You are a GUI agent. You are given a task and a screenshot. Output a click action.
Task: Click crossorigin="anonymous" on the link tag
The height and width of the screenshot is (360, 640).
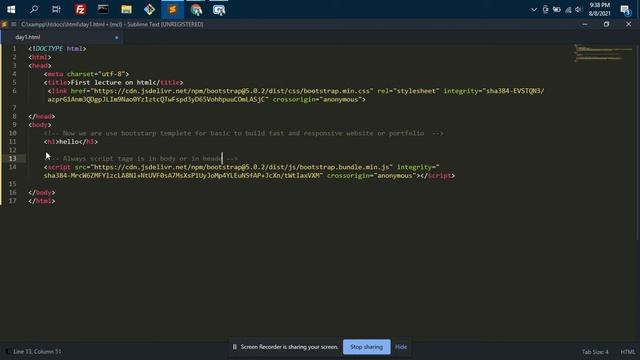[317, 100]
